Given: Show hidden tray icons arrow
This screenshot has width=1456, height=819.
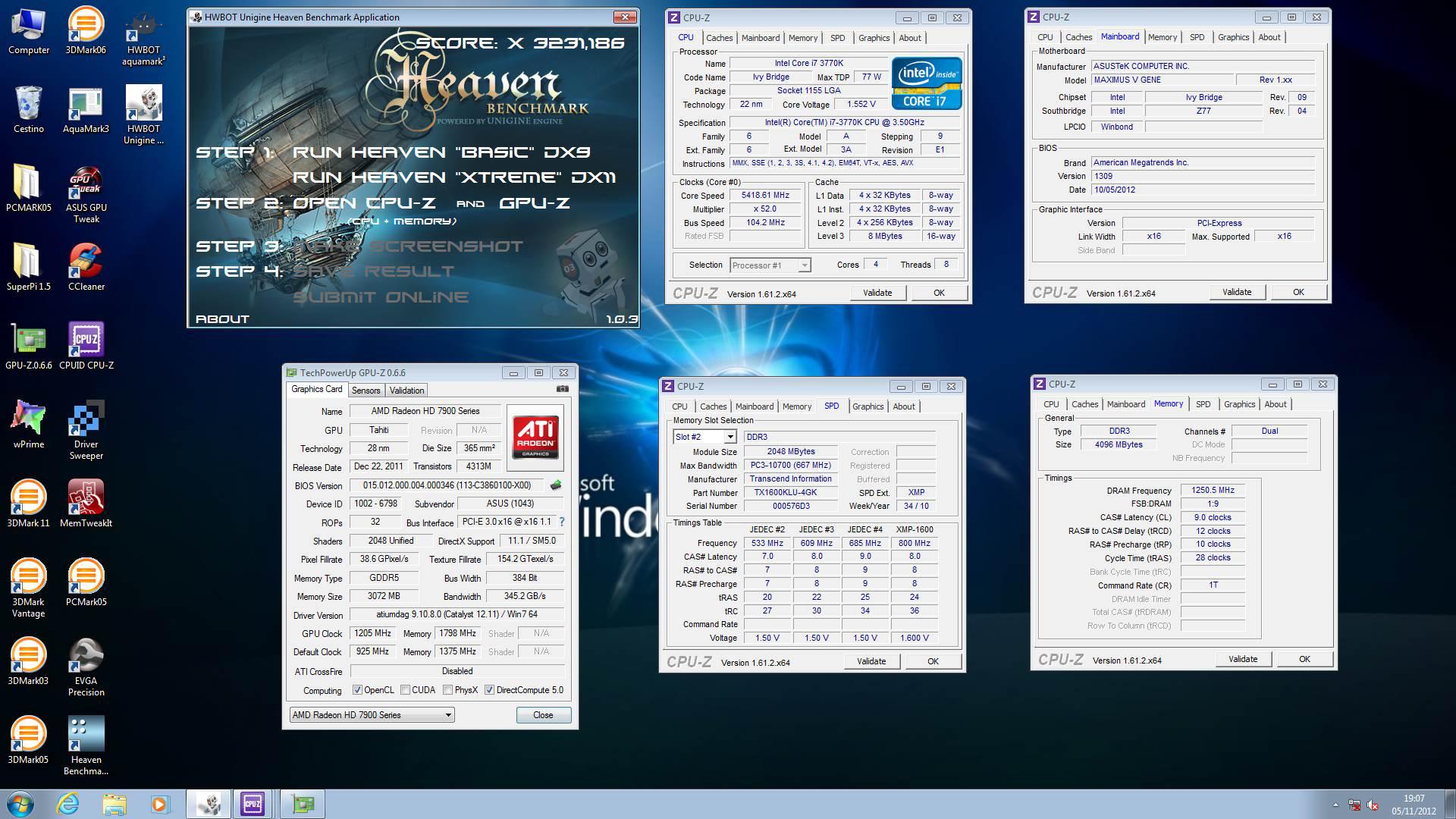Looking at the screenshot, I should [x=1335, y=805].
